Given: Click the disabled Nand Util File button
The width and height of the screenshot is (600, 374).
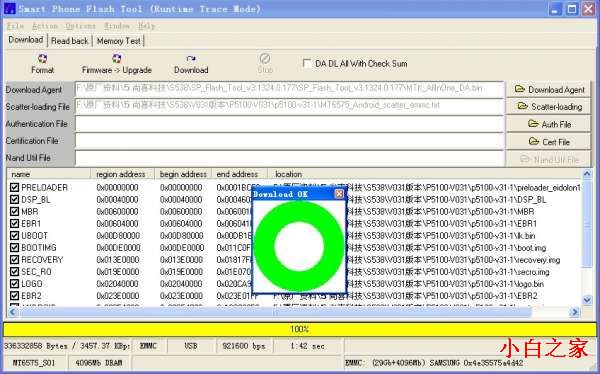Looking at the screenshot, I should tap(548, 159).
